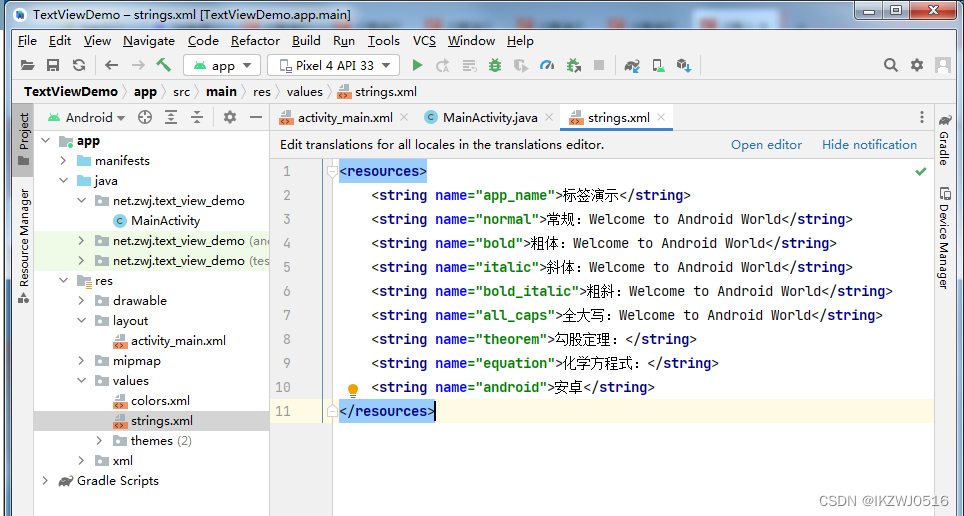Image resolution: width=964 pixels, height=516 pixels.
Task: Start debugging with the green bug icon
Action: coord(495,65)
